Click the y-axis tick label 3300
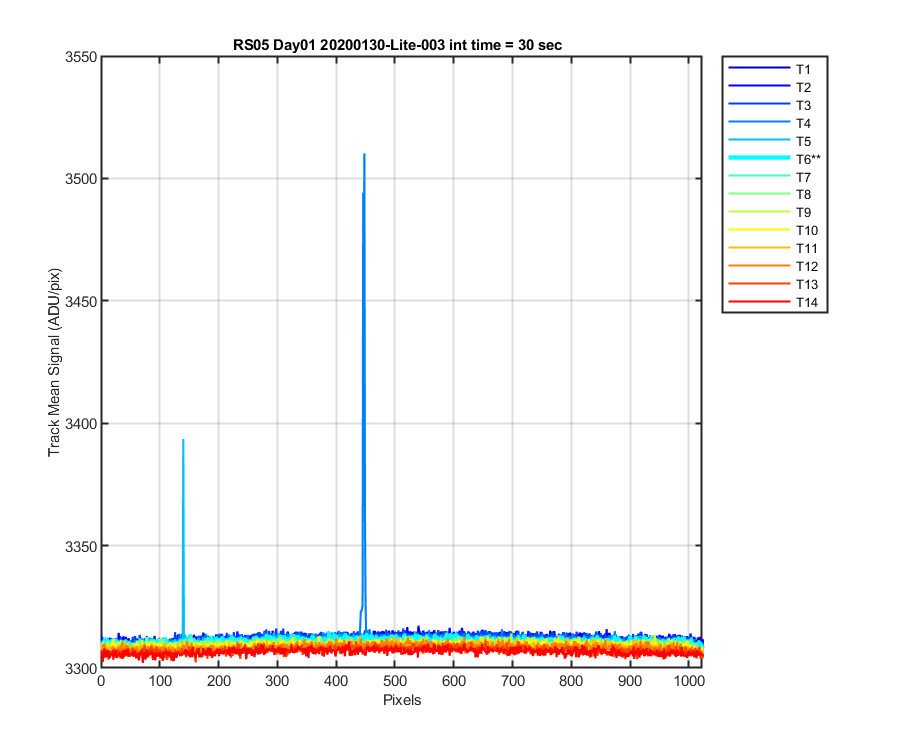Image resolution: width=900 pixels, height=750 pixels. click(81, 669)
